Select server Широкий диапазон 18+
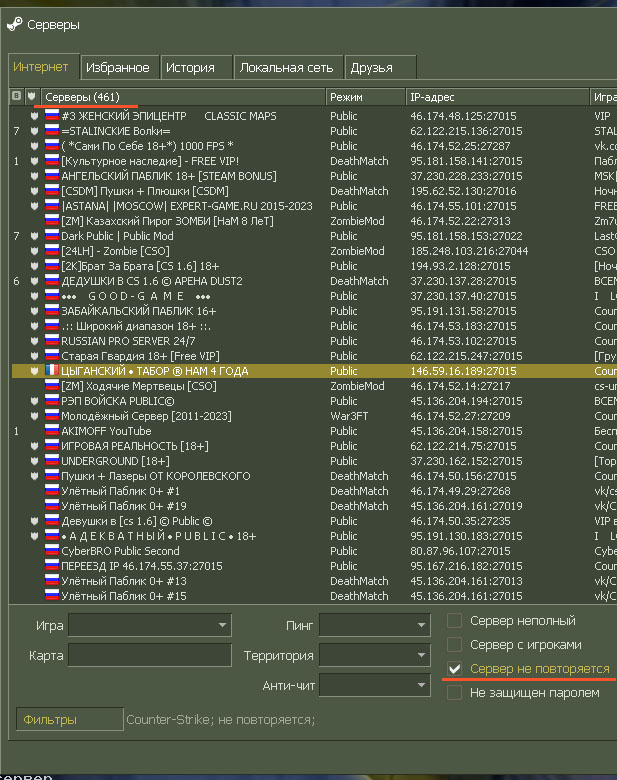This screenshot has height=780, width=617. pyautogui.click(x=136, y=326)
